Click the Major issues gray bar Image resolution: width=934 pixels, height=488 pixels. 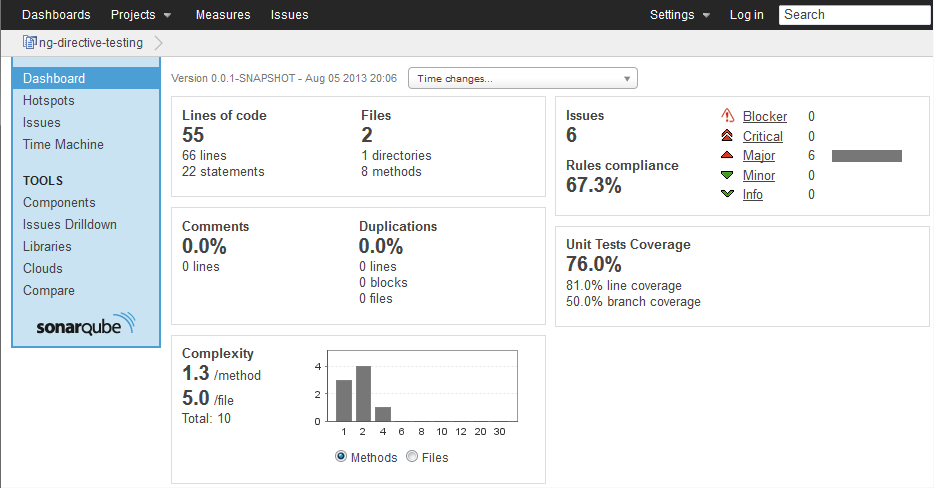(866, 156)
